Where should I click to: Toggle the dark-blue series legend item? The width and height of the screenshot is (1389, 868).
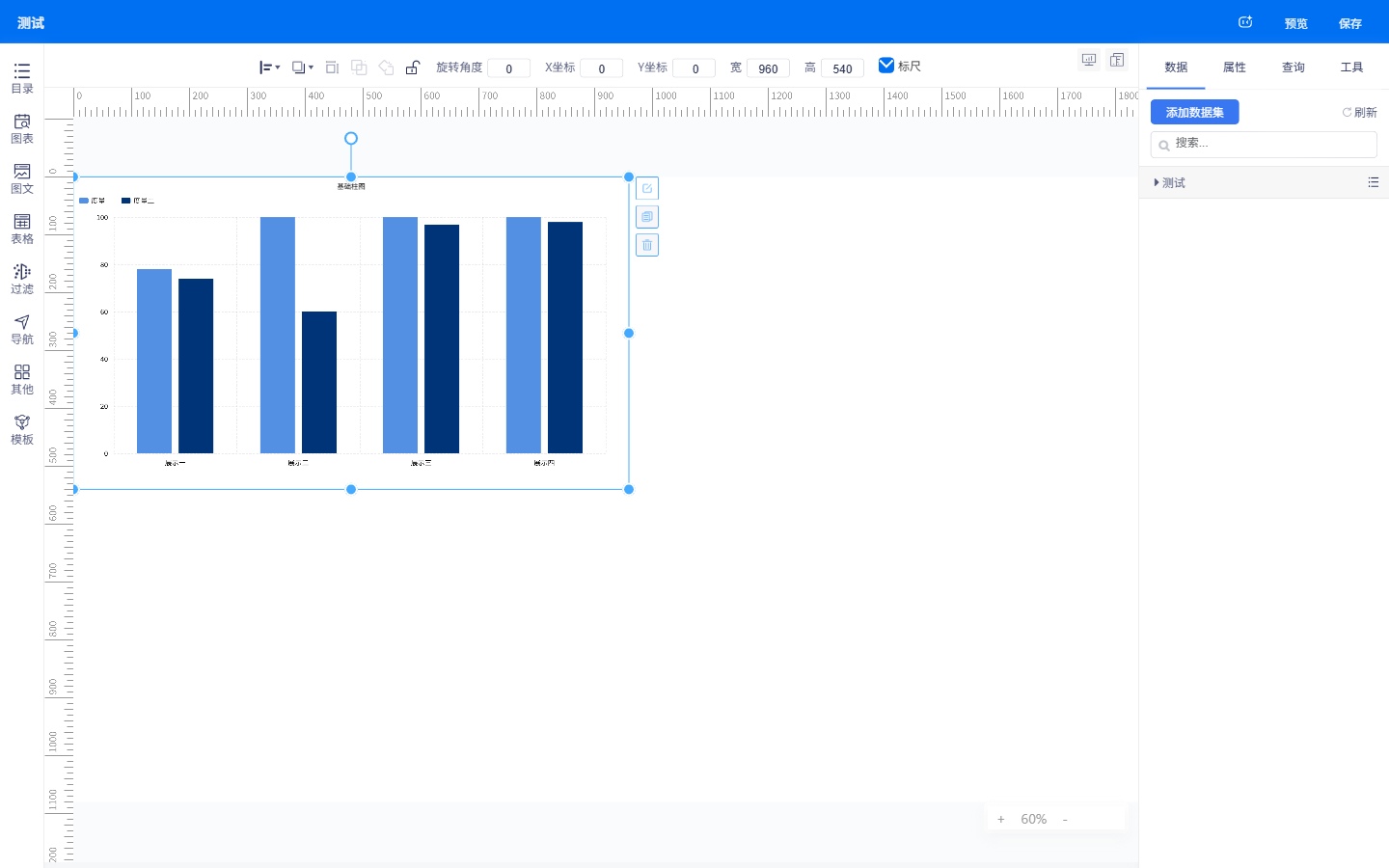[x=138, y=201]
